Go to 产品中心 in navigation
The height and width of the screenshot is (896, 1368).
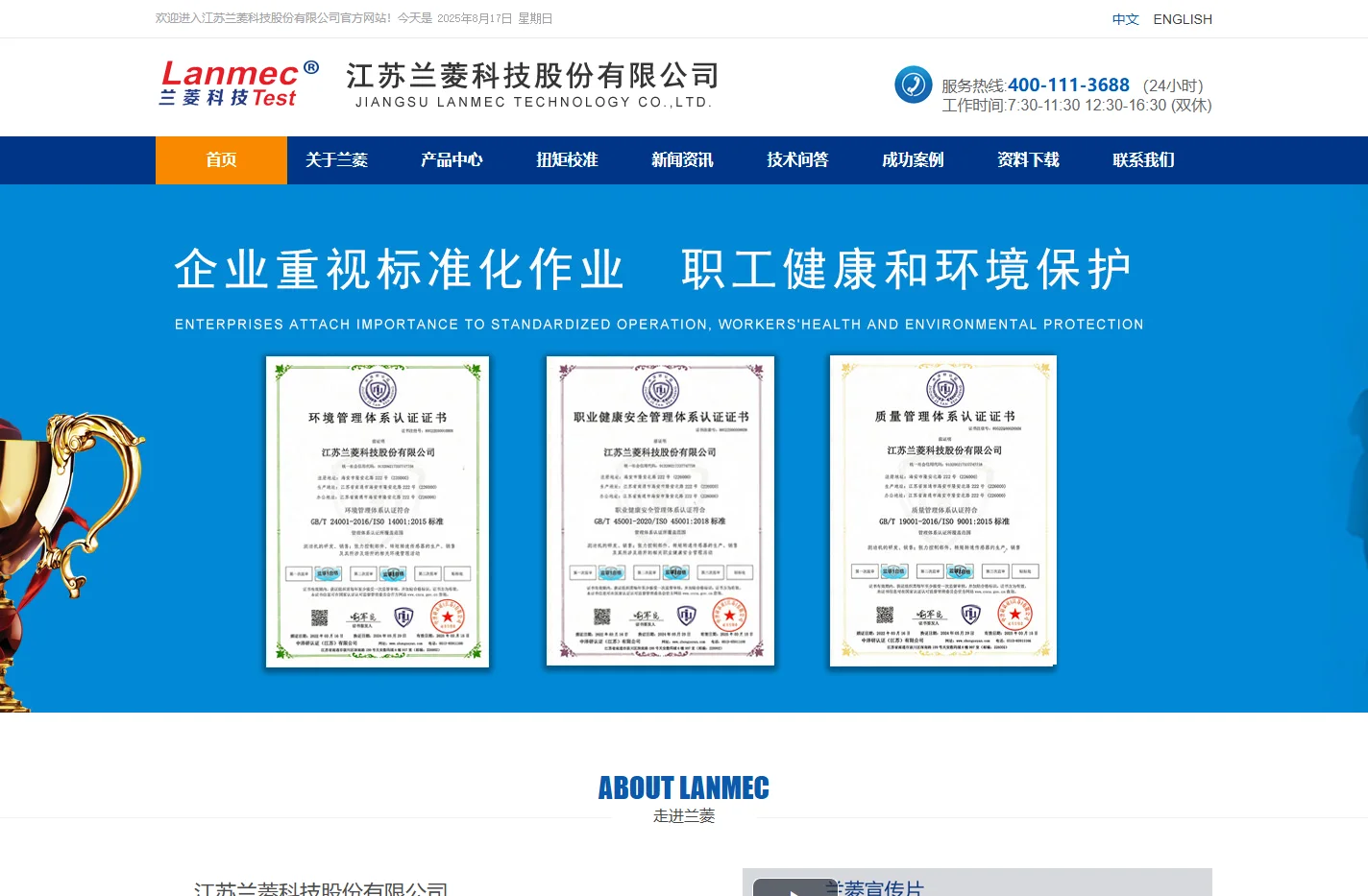[x=452, y=160]
